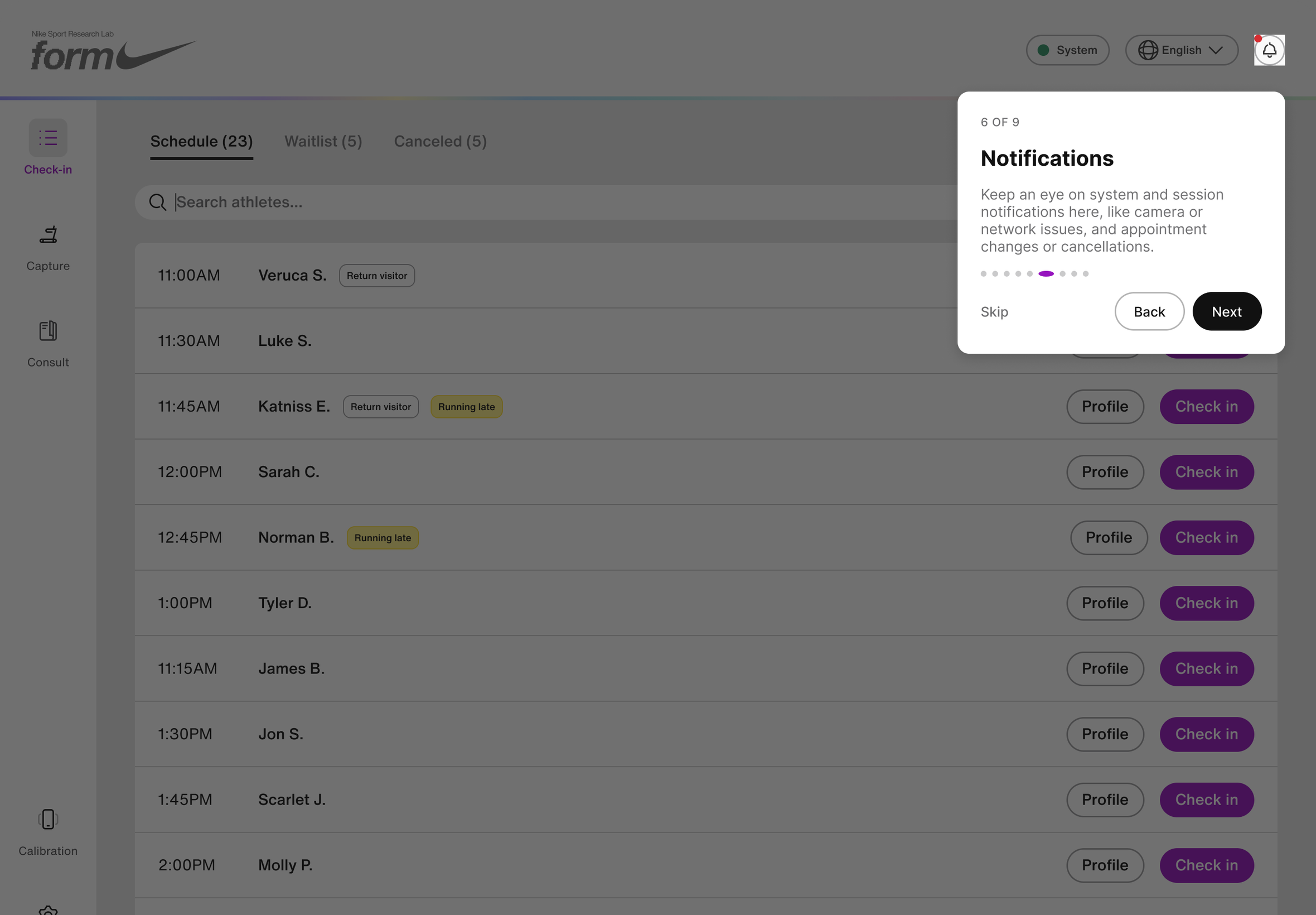
Task: Skip the onboarding tour
Action: 994,312
